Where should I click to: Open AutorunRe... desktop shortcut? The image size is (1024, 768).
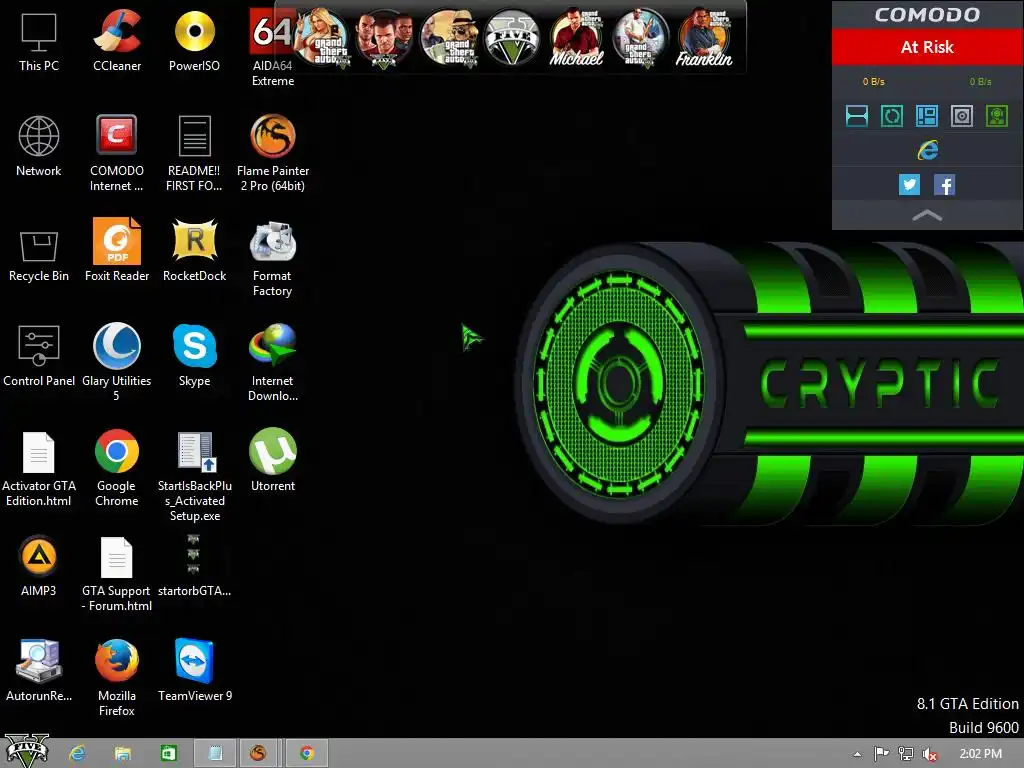[x=39, y=672]
